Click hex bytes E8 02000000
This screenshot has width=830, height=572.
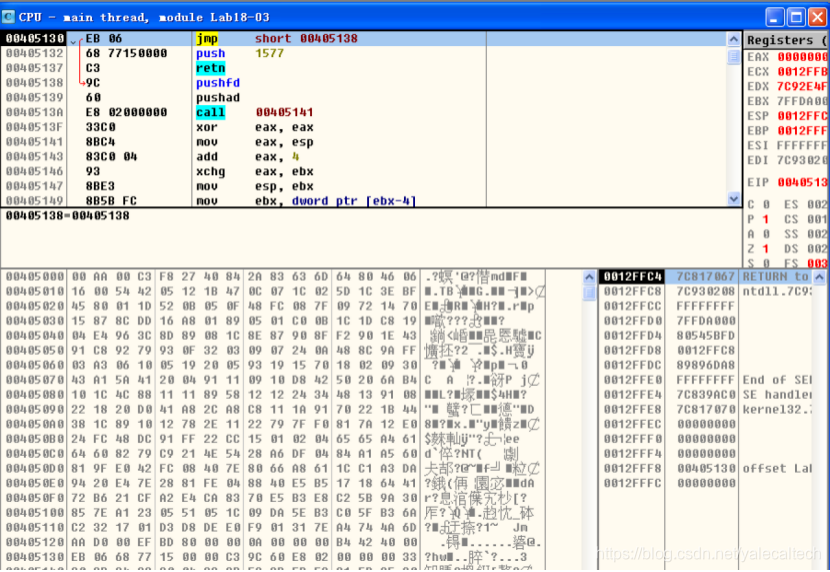(127, 113)
